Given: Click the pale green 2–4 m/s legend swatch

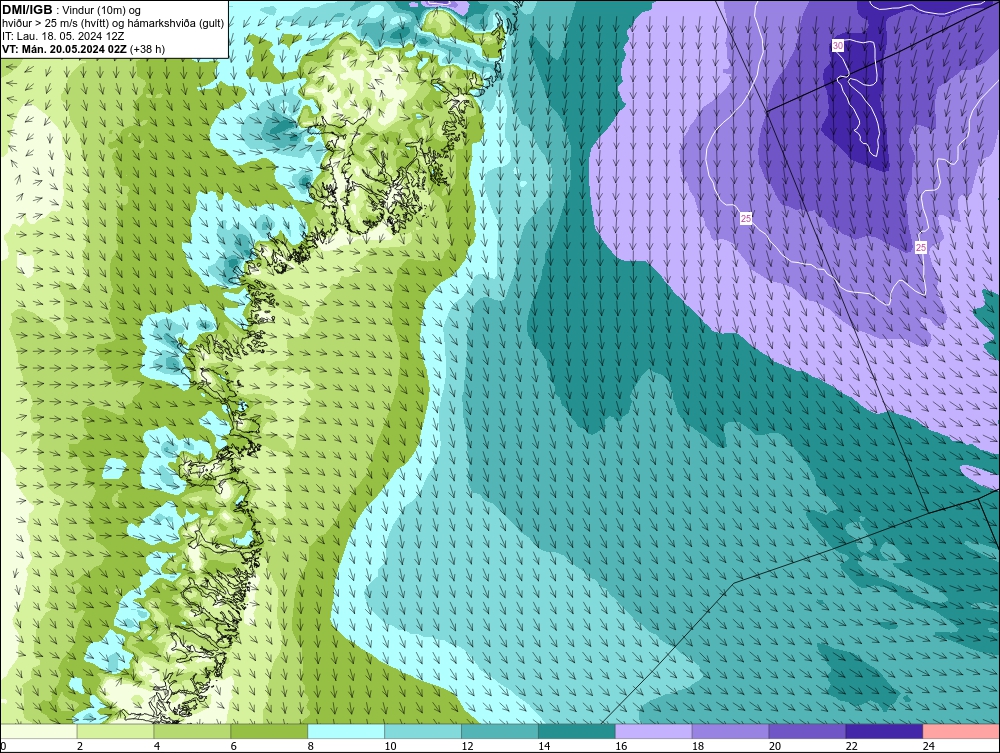Looking at the screenshot, I should 115,731.
